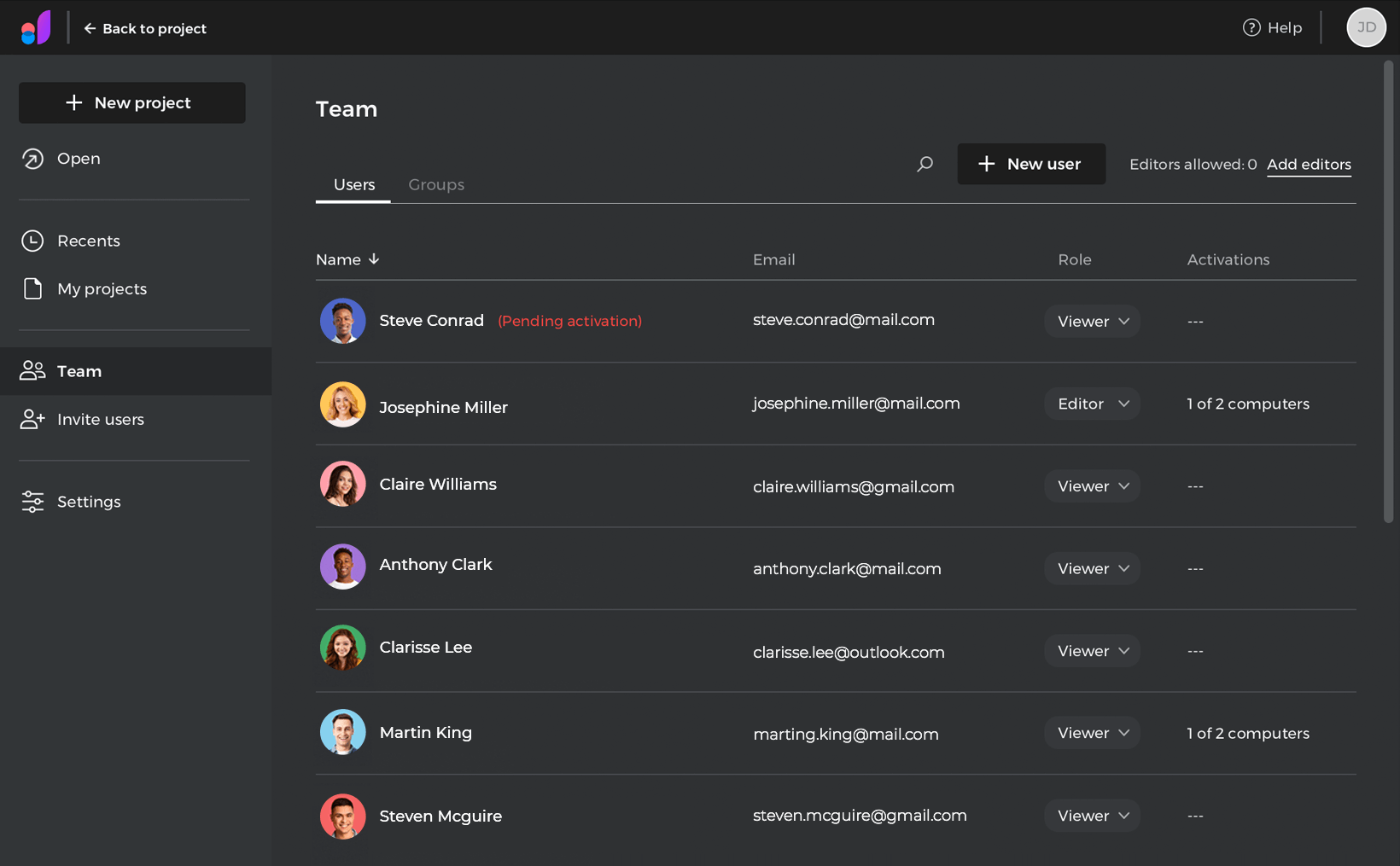Screen dimensions: 1400x866
Task: Open the Recents sidebar item
Action: [136, 241]
